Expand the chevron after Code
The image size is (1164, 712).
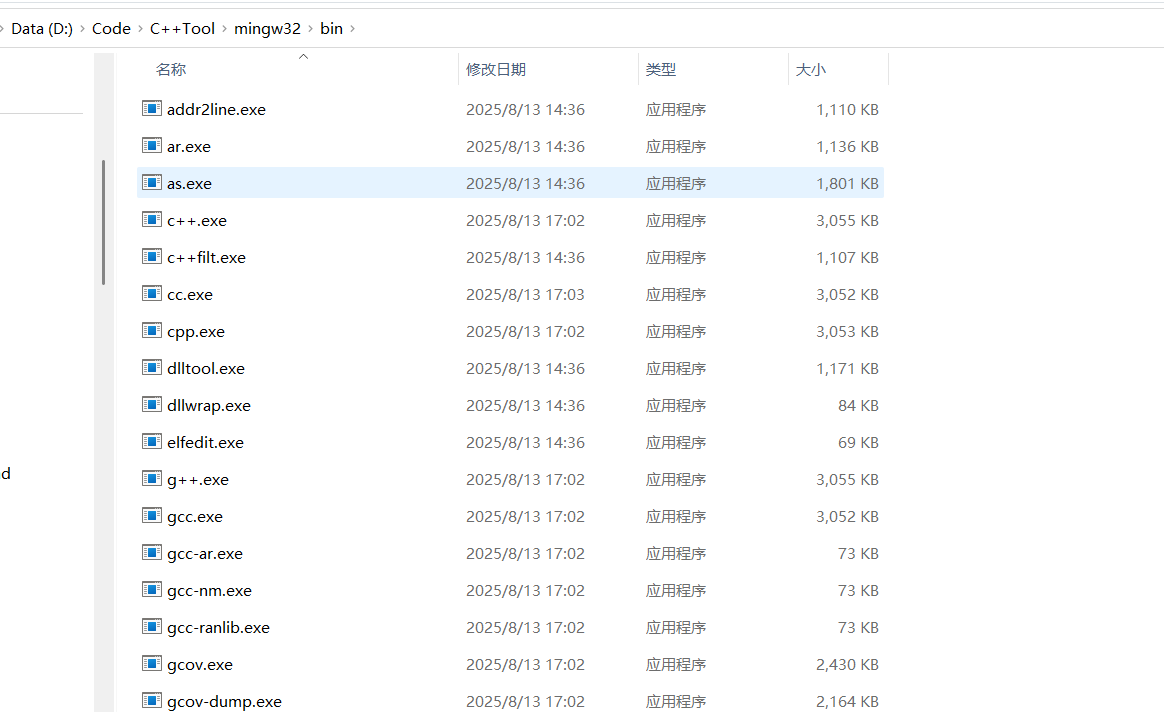tap(140, 29)
